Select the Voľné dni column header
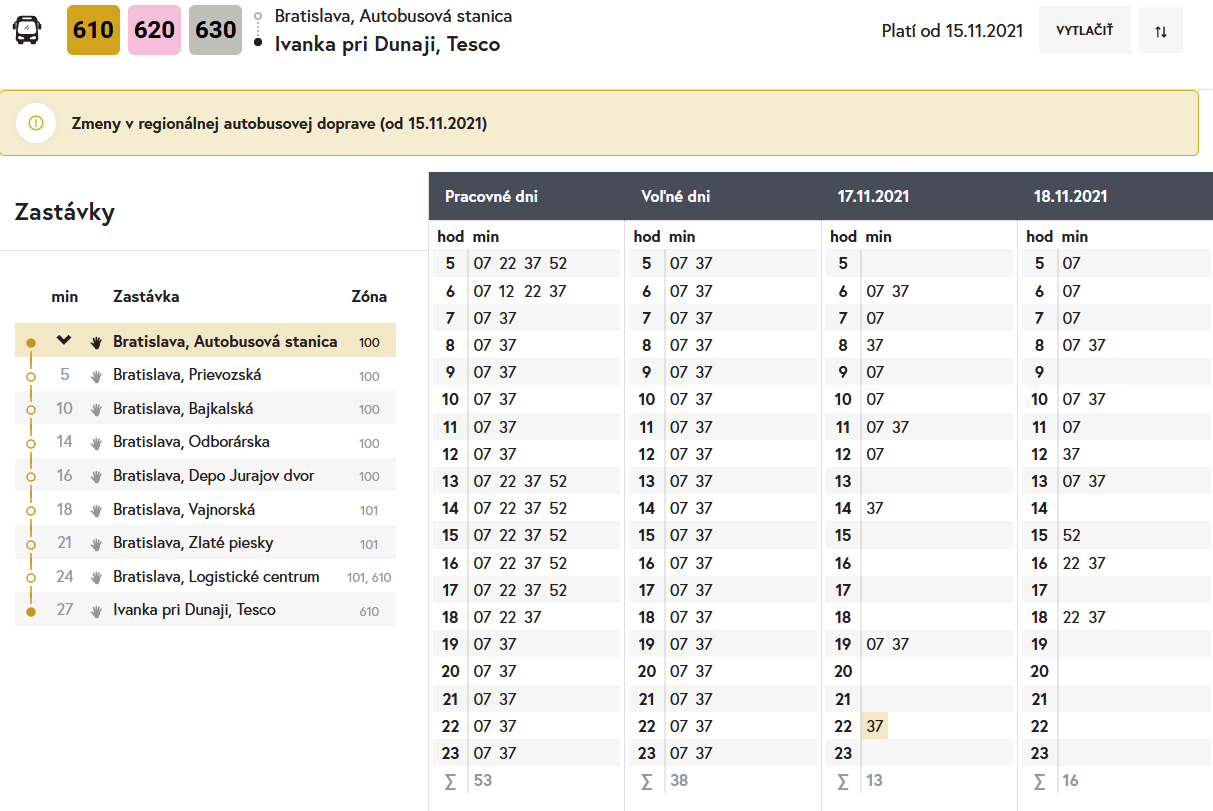The height and width of the screenshot is (811, 1213). pyautogui.click(x=675, y=197)
